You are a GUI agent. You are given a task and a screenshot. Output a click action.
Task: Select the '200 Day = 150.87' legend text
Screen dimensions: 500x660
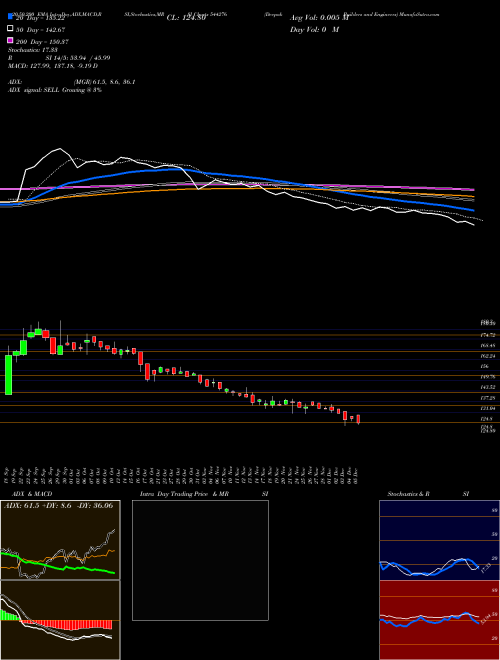click(x=43, y=42)
